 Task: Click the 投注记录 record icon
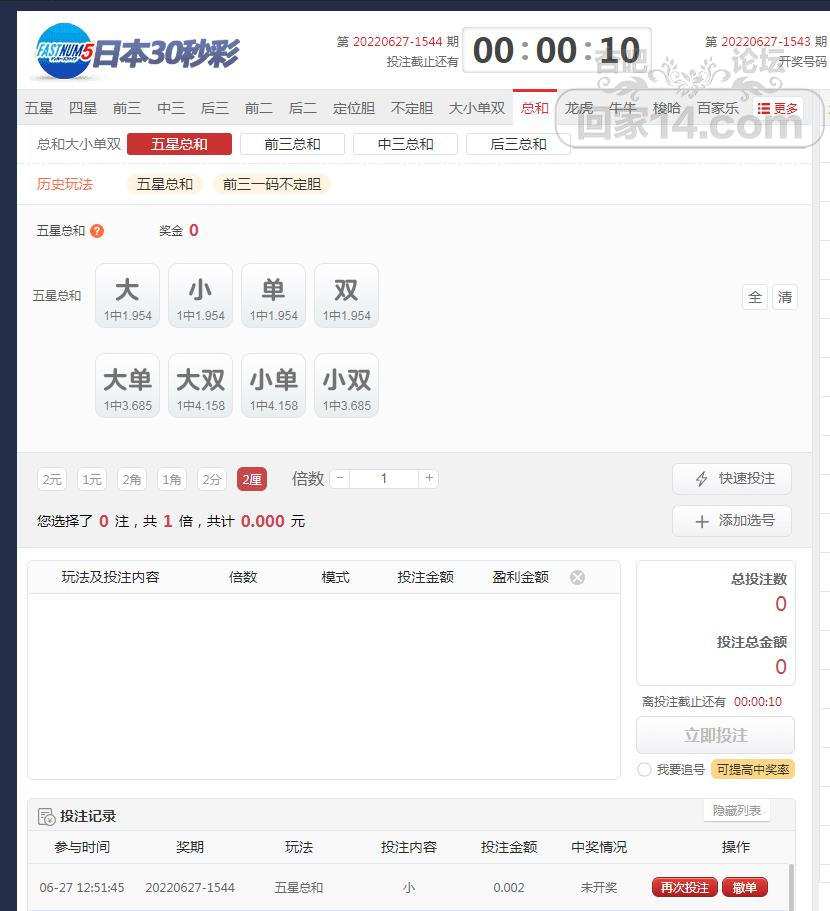tap(46, 817)
